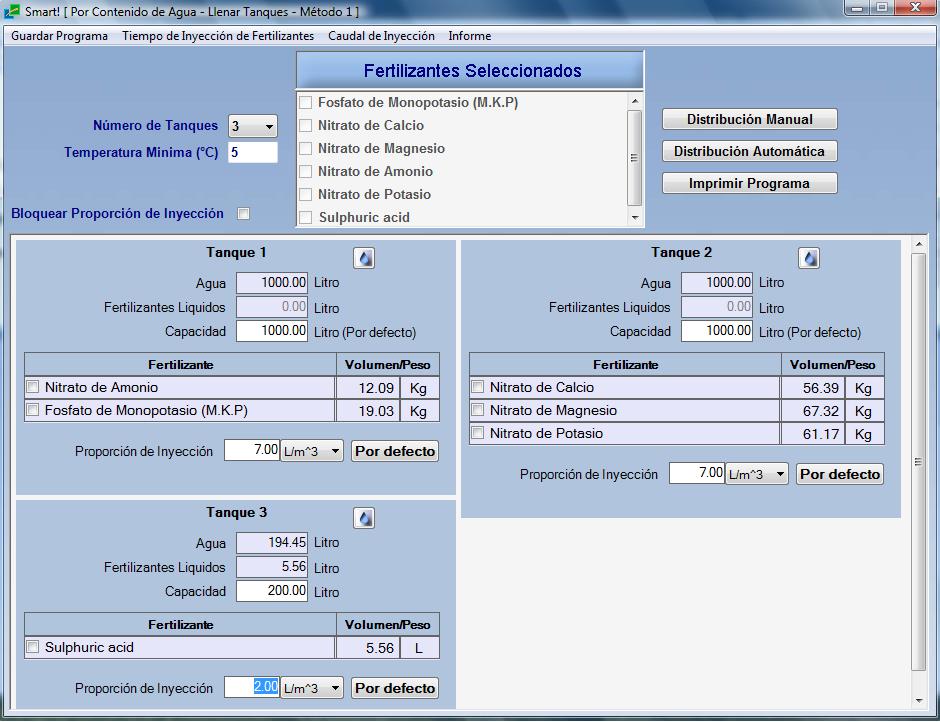Tick Sulphuric acid checkbox in Tanque 3
This screenshot has height=722, width=940.
33,647
